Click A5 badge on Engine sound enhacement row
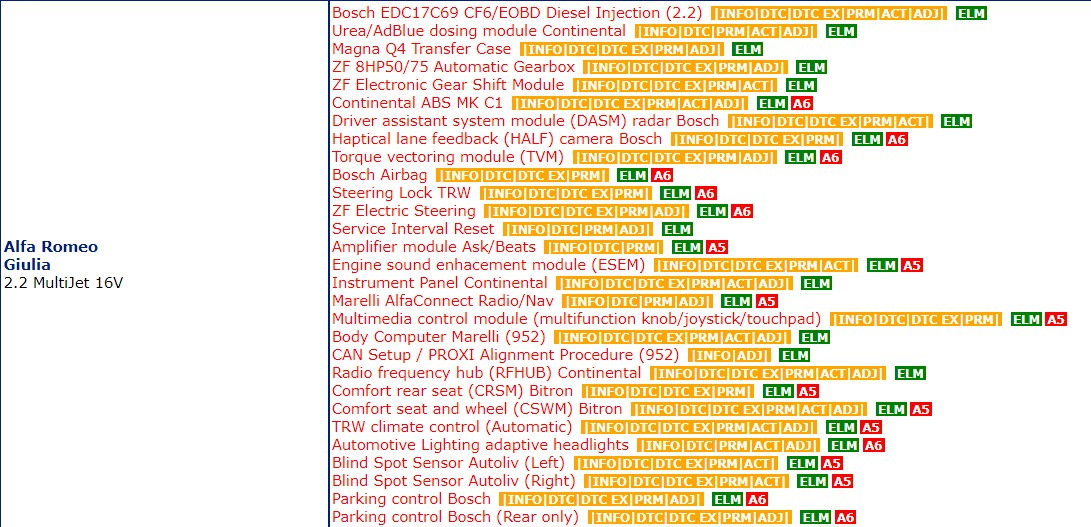 coord(912,266)
